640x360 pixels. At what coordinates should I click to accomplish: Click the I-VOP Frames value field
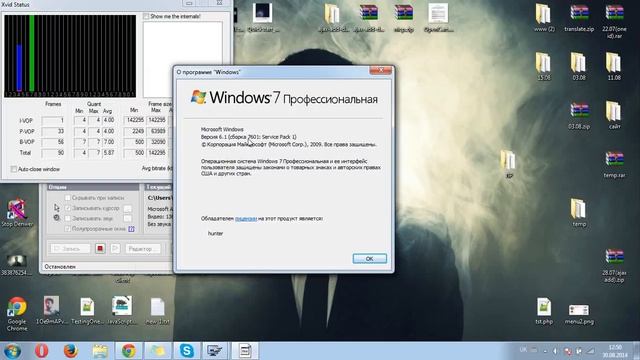53,120
